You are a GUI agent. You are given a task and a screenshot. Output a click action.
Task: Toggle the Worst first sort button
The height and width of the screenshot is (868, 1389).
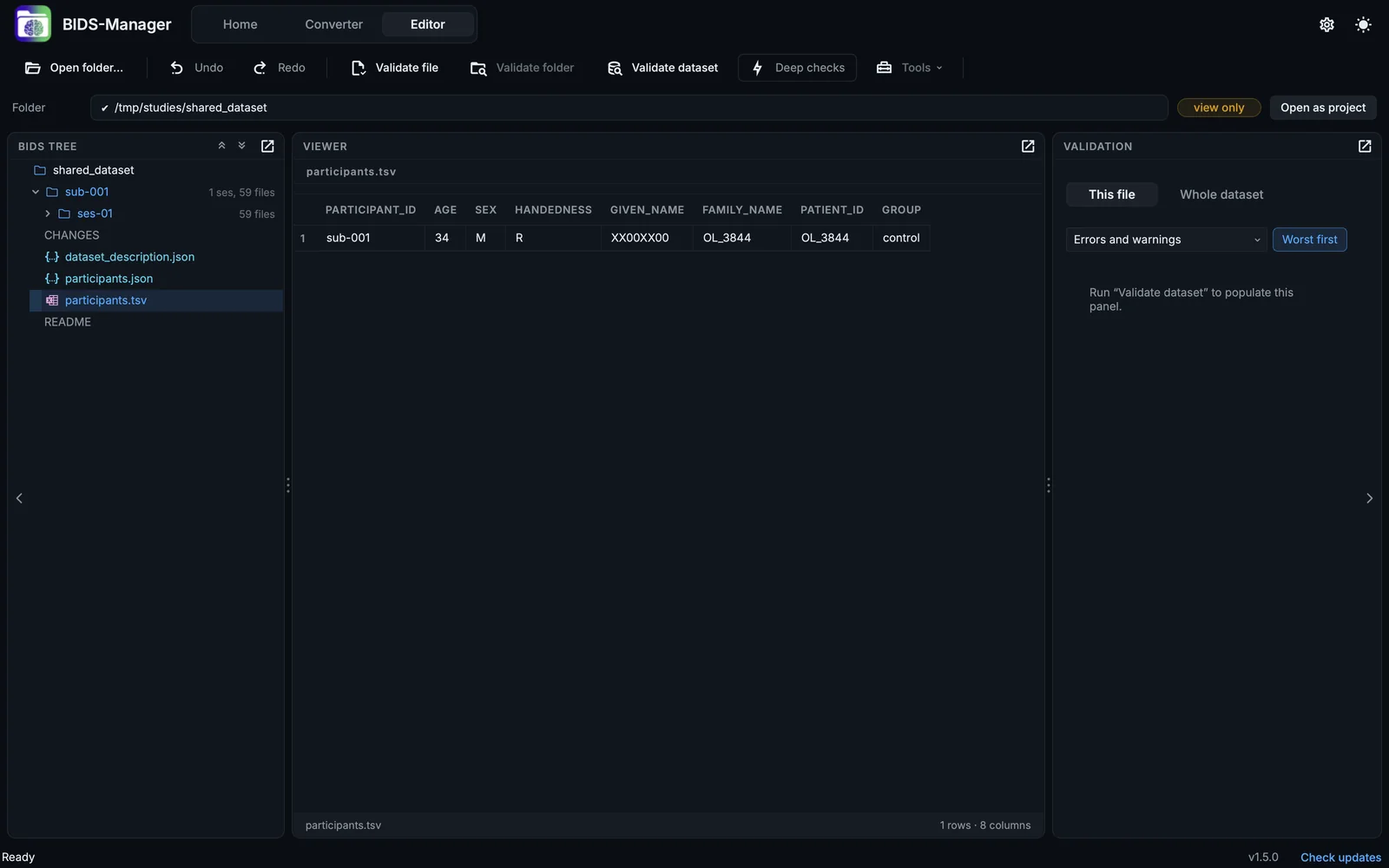[x=1310, y=240]
